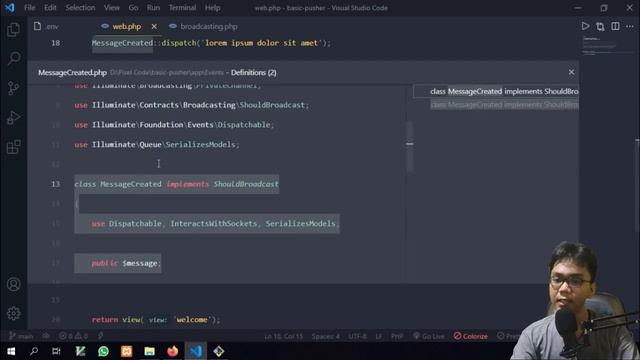Open the Edit menu
Viewport: 640px width, 360px height.
click(50, 8)
